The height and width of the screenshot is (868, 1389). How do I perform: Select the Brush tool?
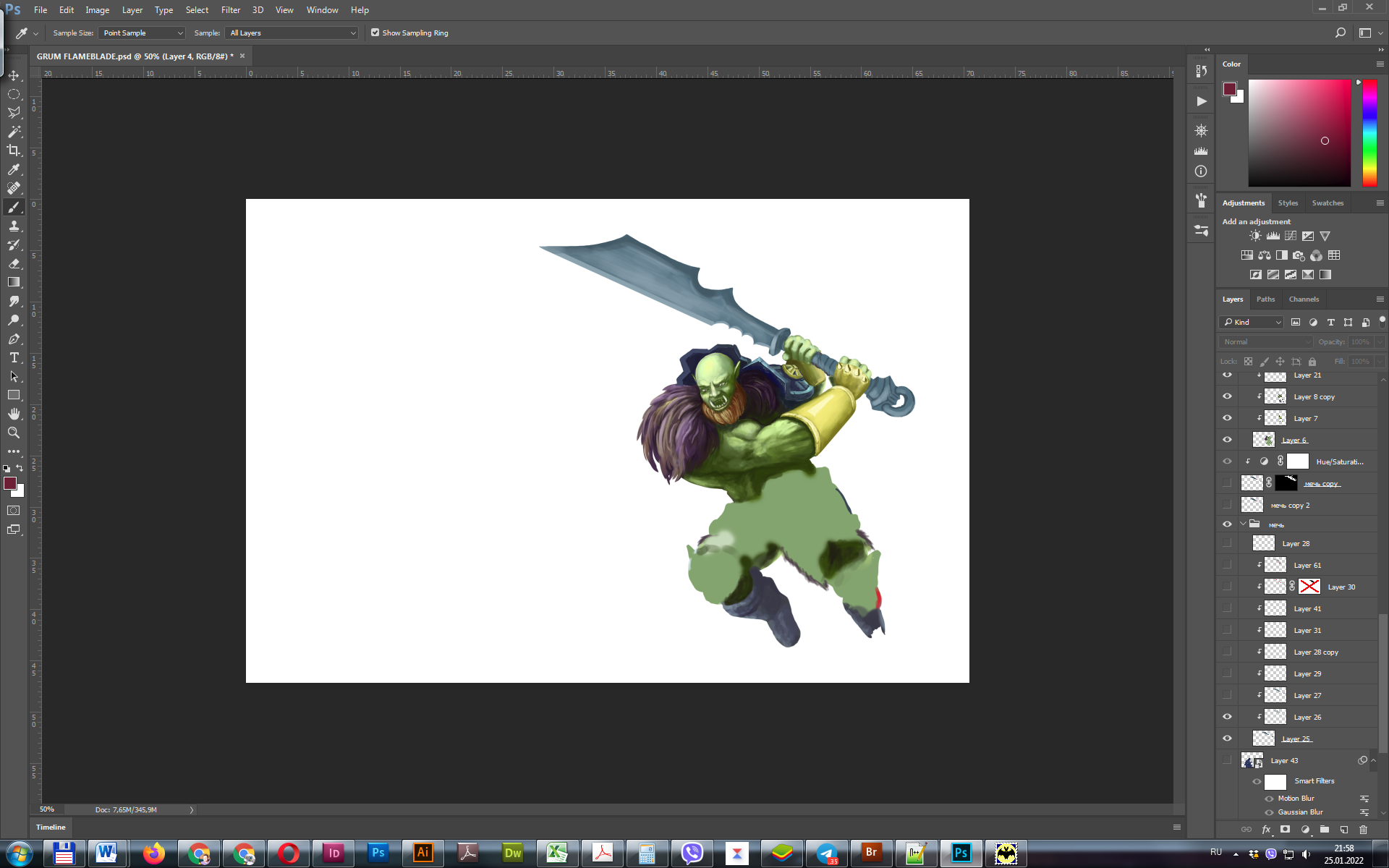[x=14, y=207]
